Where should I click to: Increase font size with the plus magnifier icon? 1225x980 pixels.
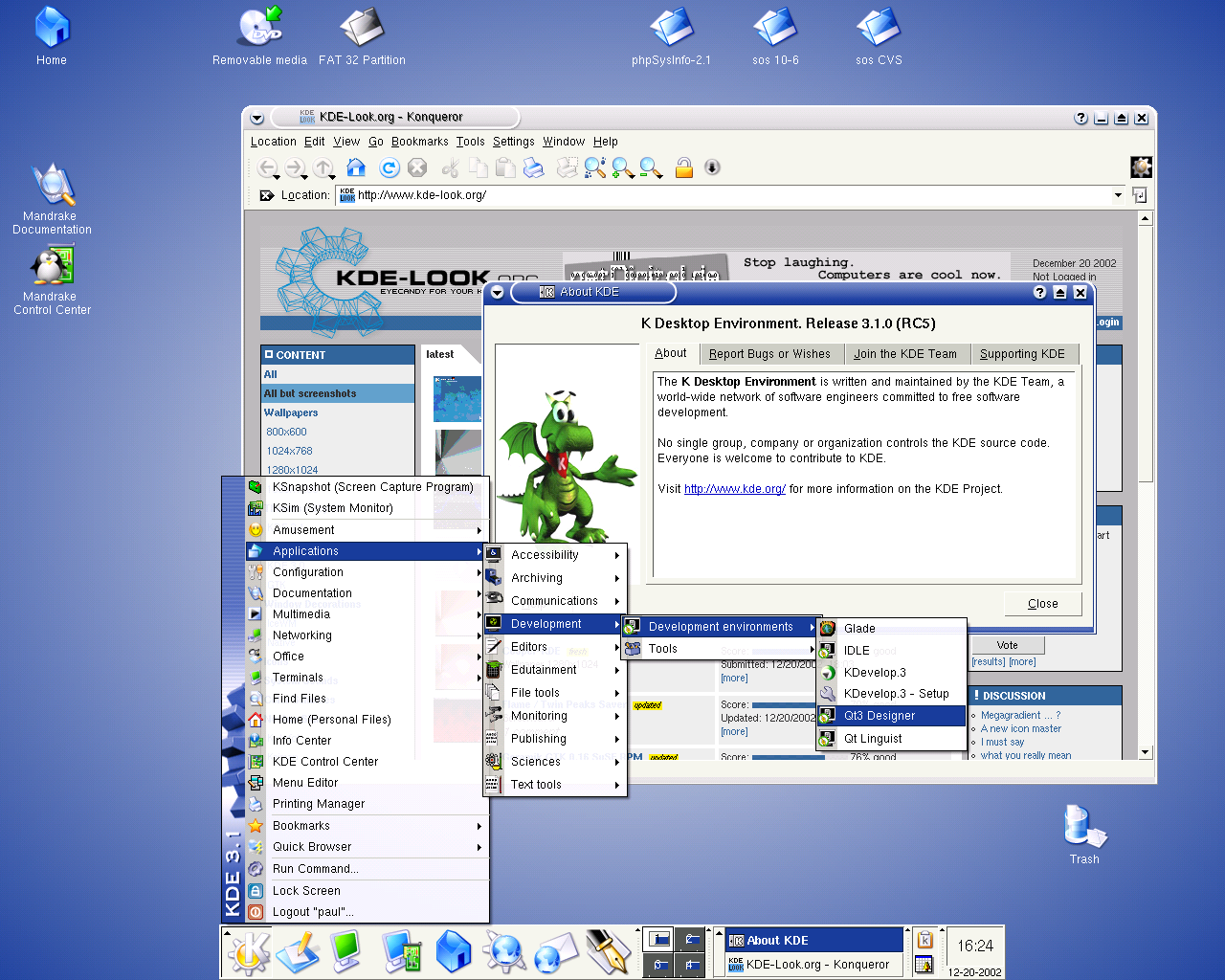point(623,167)
